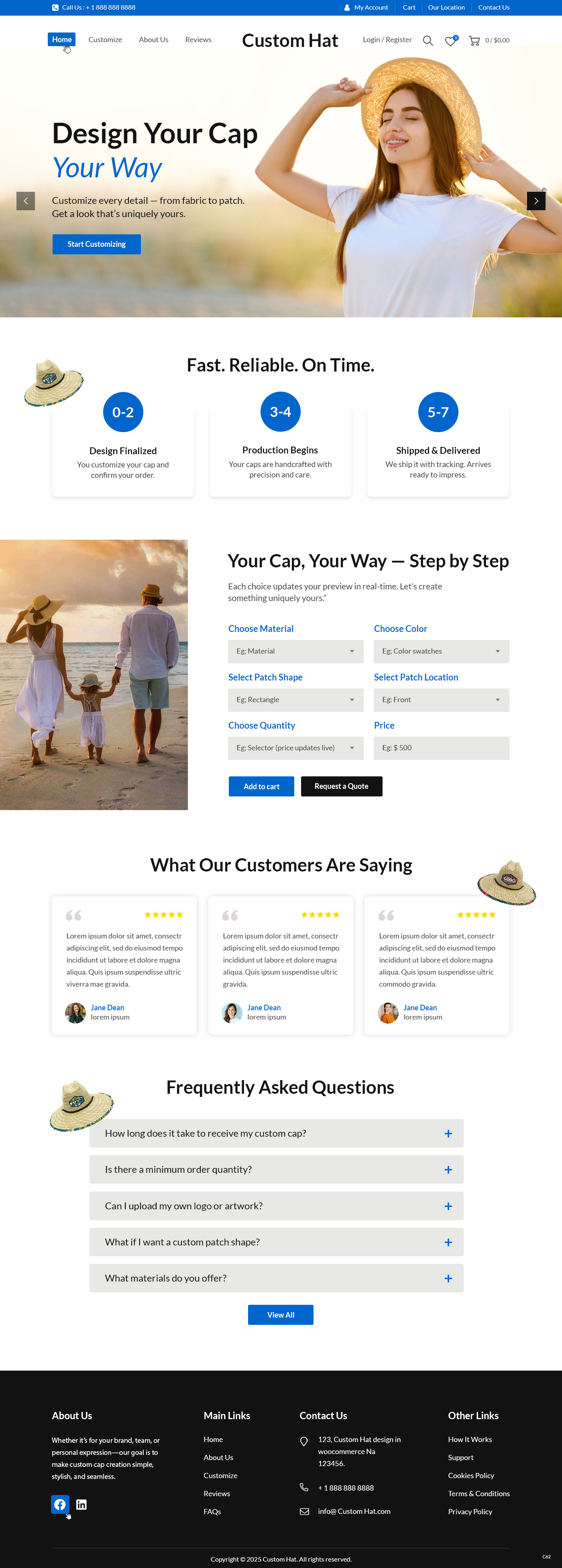Open the Customize menu item

105,40
